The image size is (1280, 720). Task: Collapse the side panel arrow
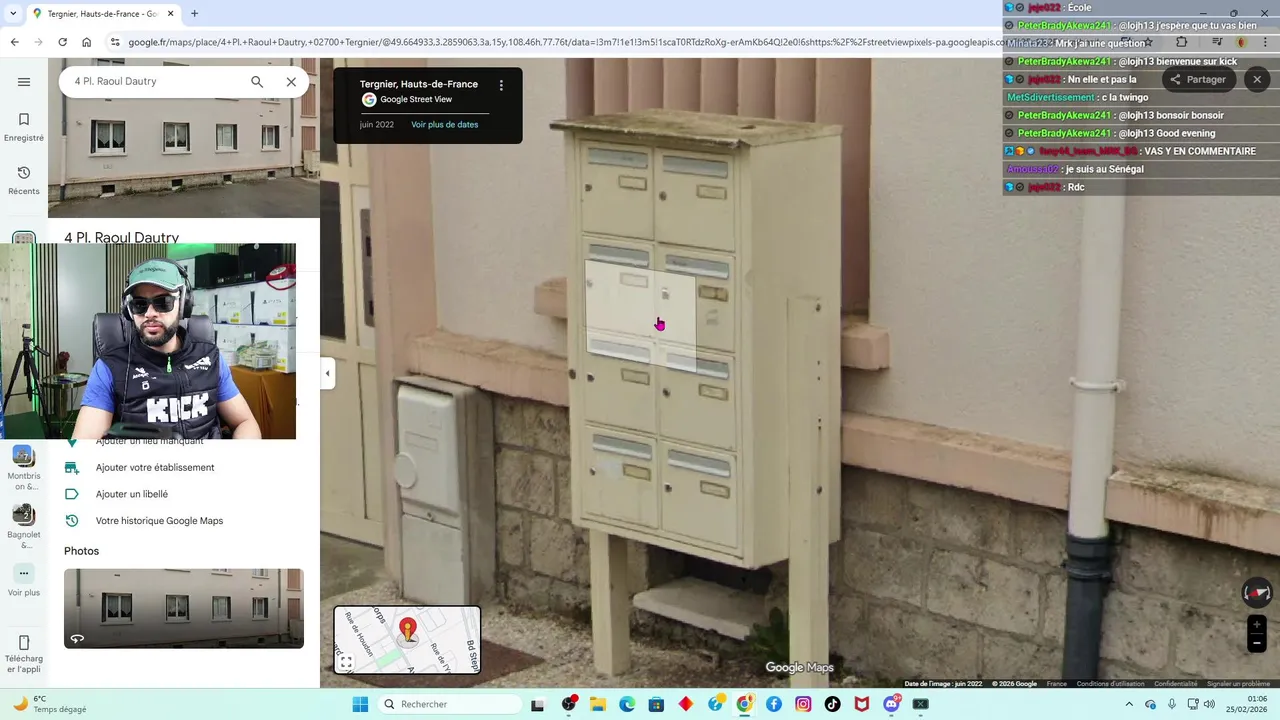pyautogui.click(x=327, y=373)
